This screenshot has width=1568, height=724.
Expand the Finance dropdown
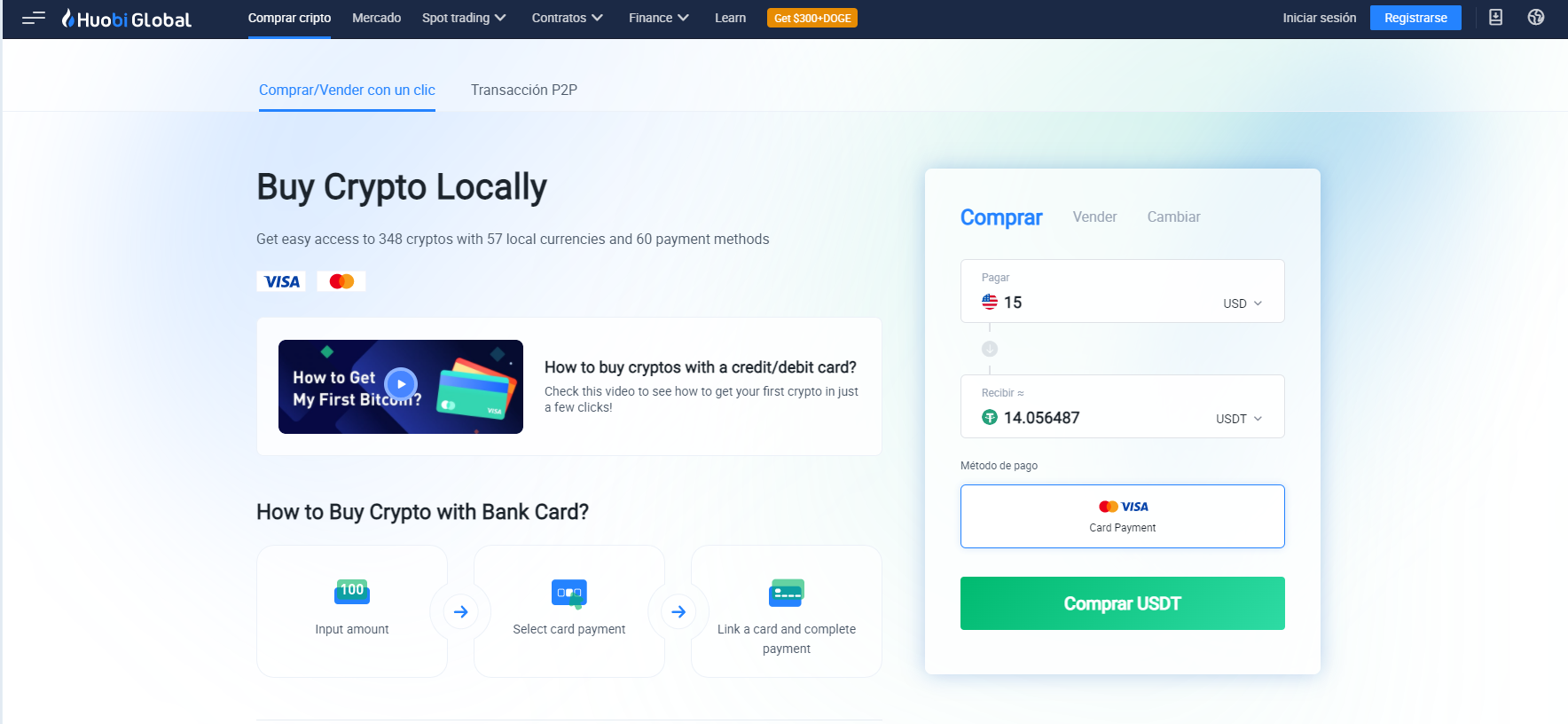(x=659, y=18)
